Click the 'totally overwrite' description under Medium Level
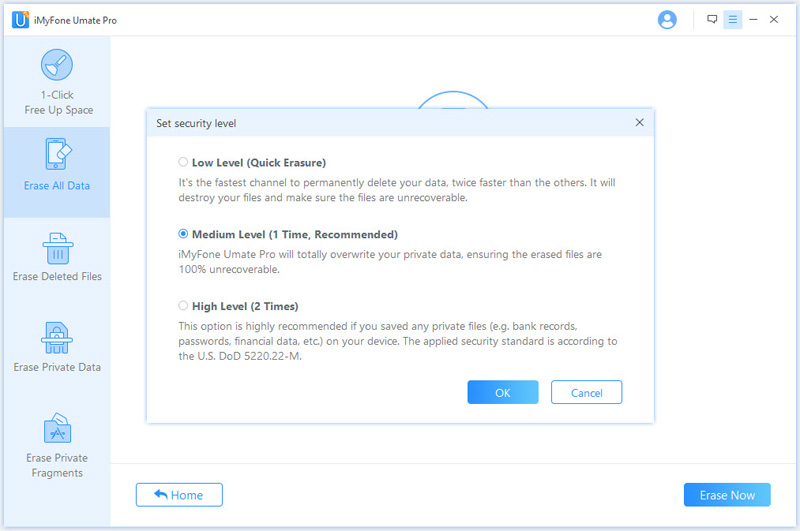Viewport: 800px width, 531px height. 390,262
